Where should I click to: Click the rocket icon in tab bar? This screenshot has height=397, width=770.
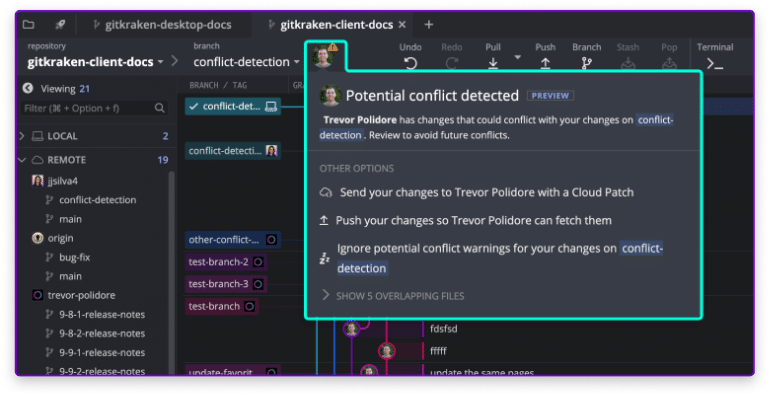click(60, 25)
